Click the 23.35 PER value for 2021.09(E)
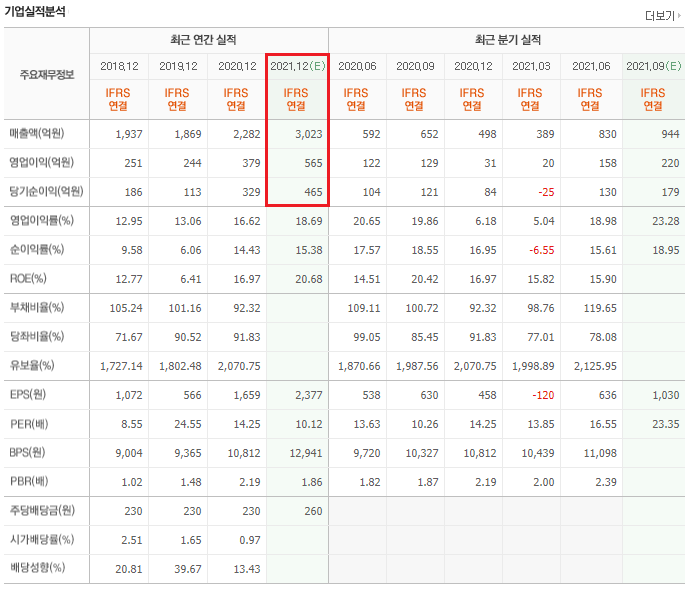 pyautogui.click(x=666, y=424)
